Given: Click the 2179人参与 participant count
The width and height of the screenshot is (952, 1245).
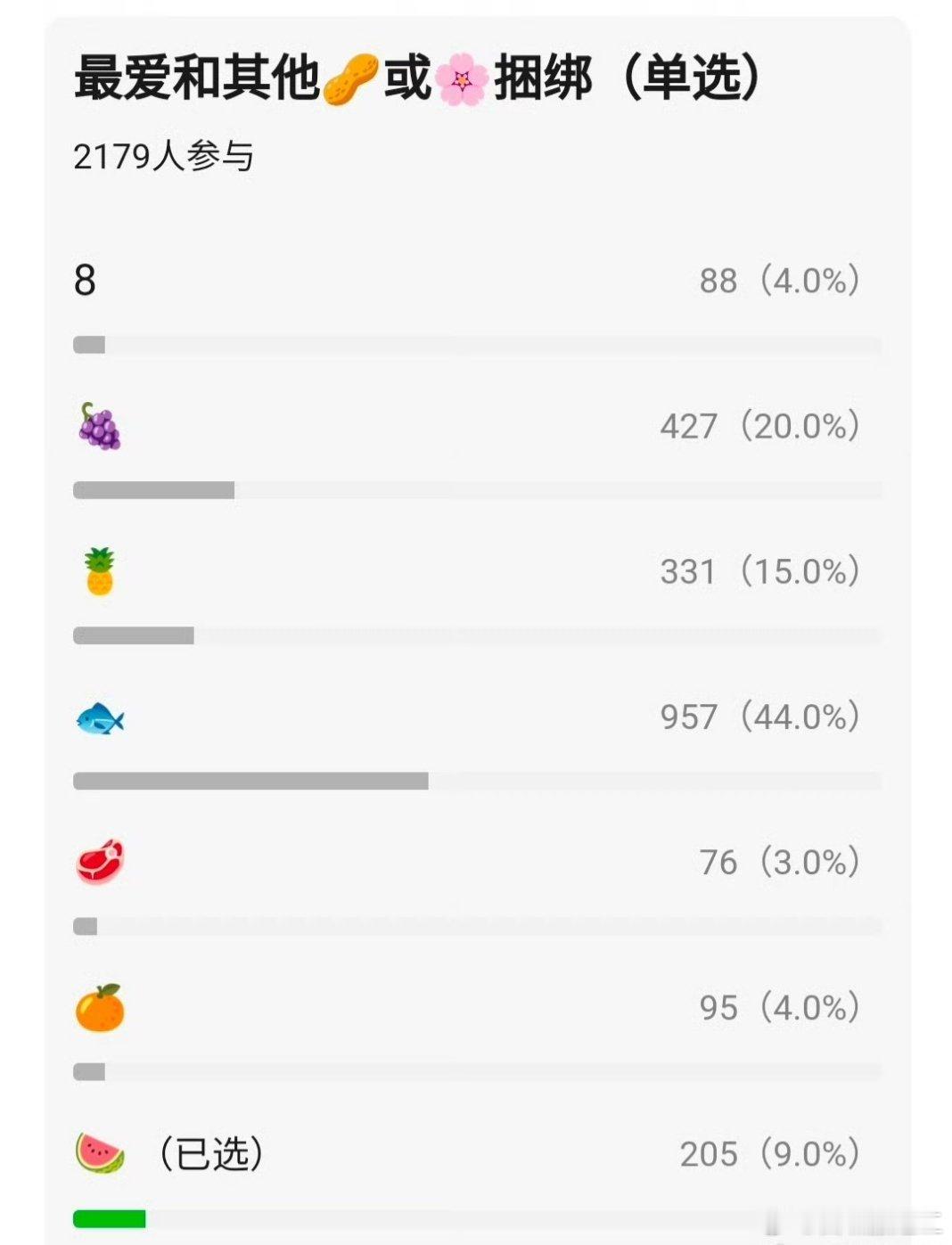Looking at the screenshot, I should 163,157.
